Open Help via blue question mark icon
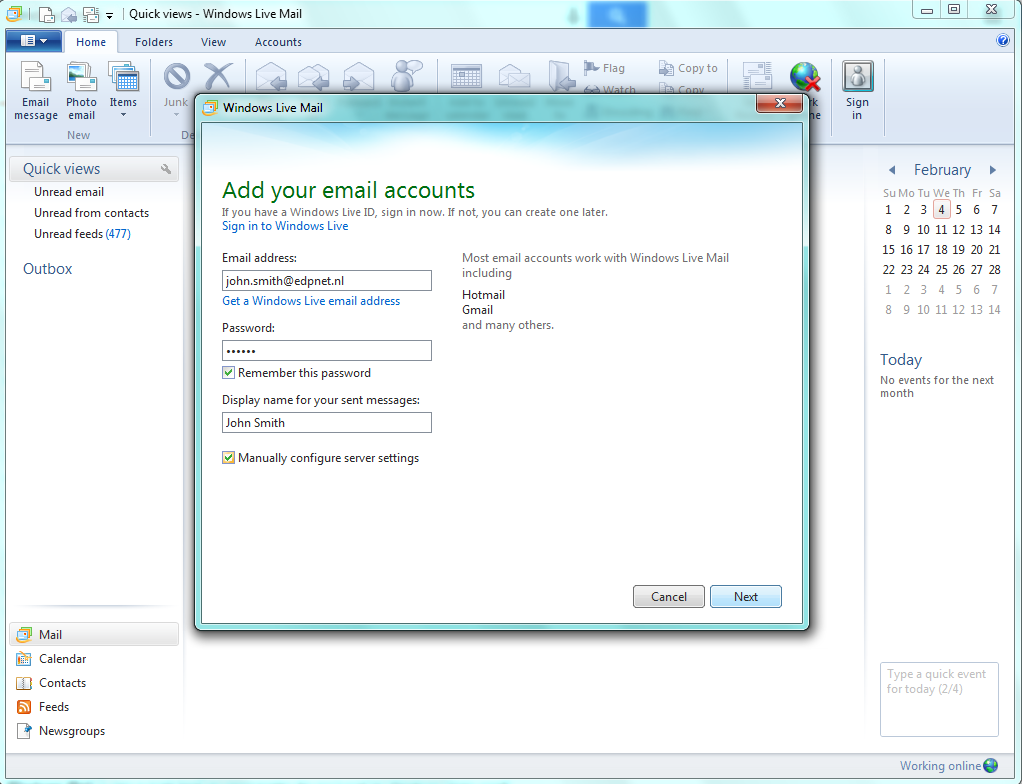1022x784 pixels. click(1003, 40)
